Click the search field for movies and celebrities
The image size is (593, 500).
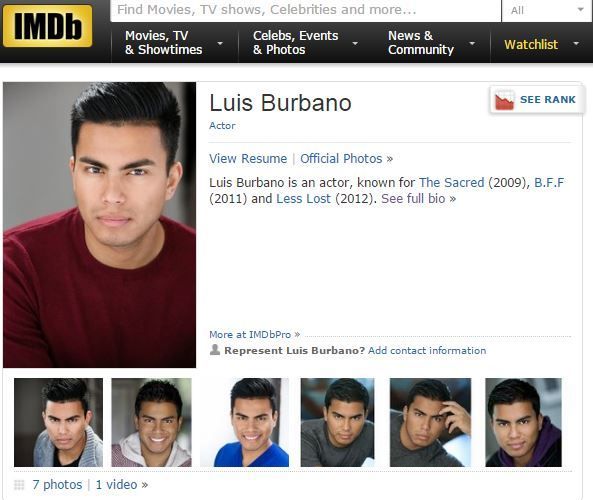(x=306, y=10)
